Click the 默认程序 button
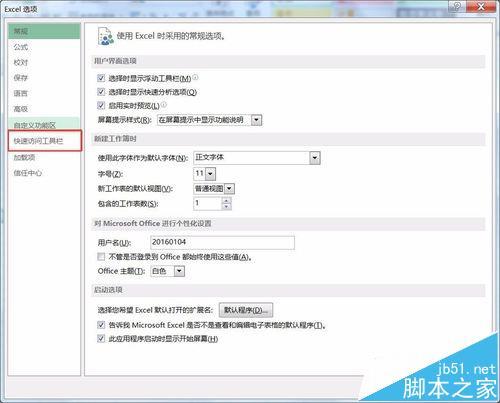The height and width of the screenshot is (403, 500). [x=246, y=310]
